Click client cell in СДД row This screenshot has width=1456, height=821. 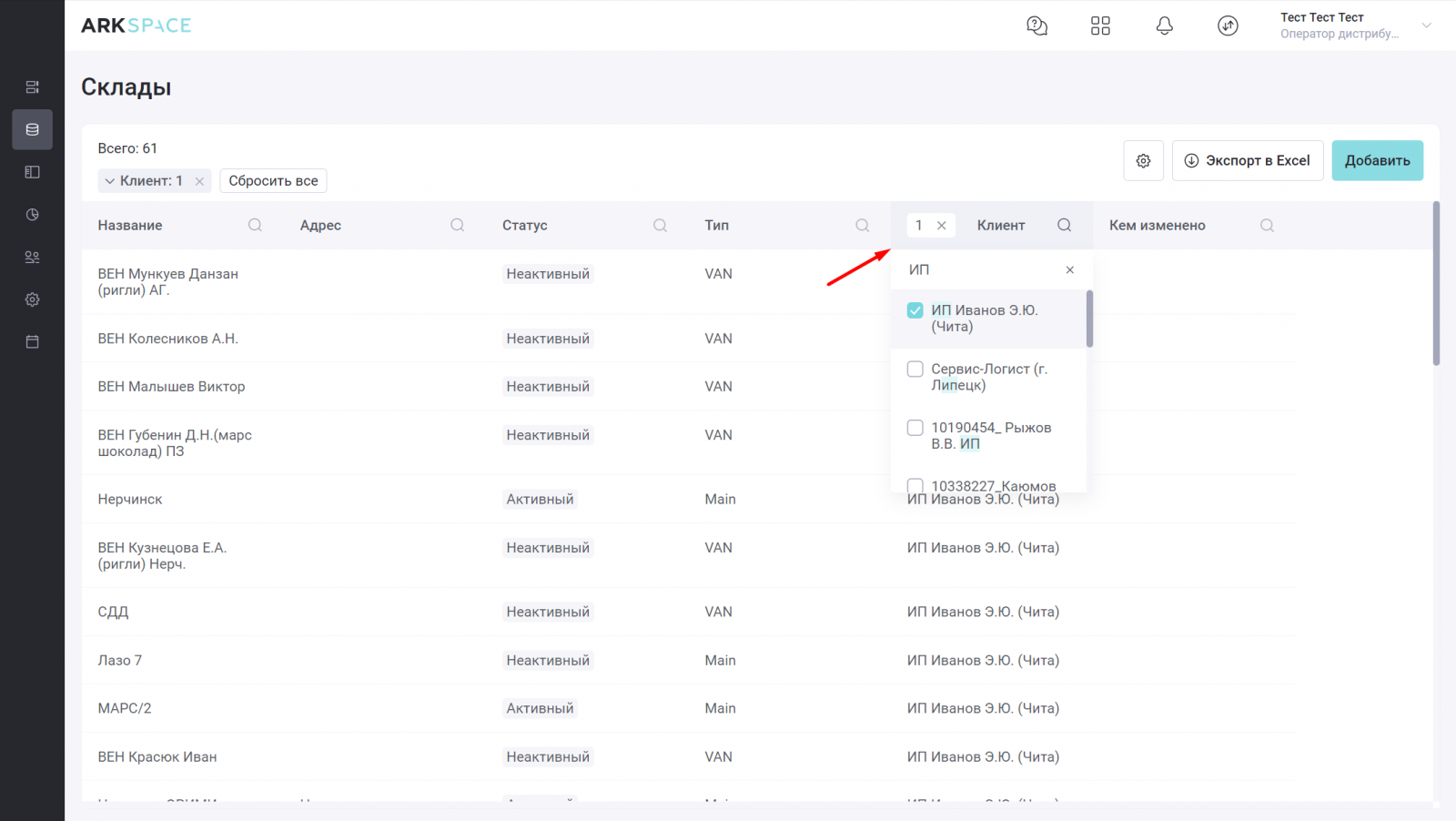coord(983,613)
